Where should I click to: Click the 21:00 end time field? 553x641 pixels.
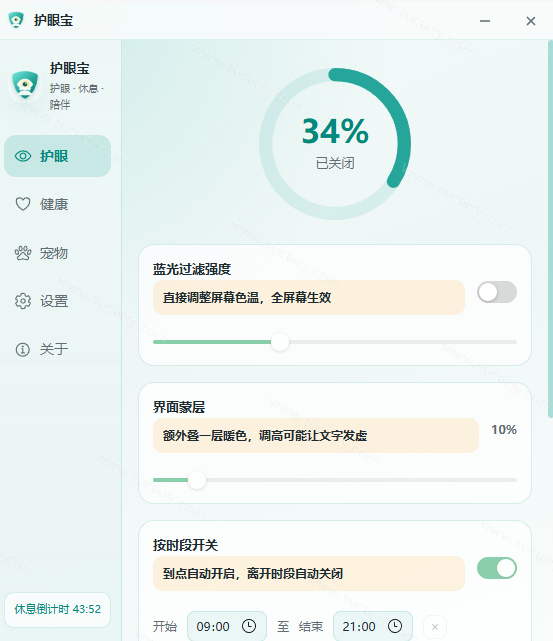tap(373, 626)
